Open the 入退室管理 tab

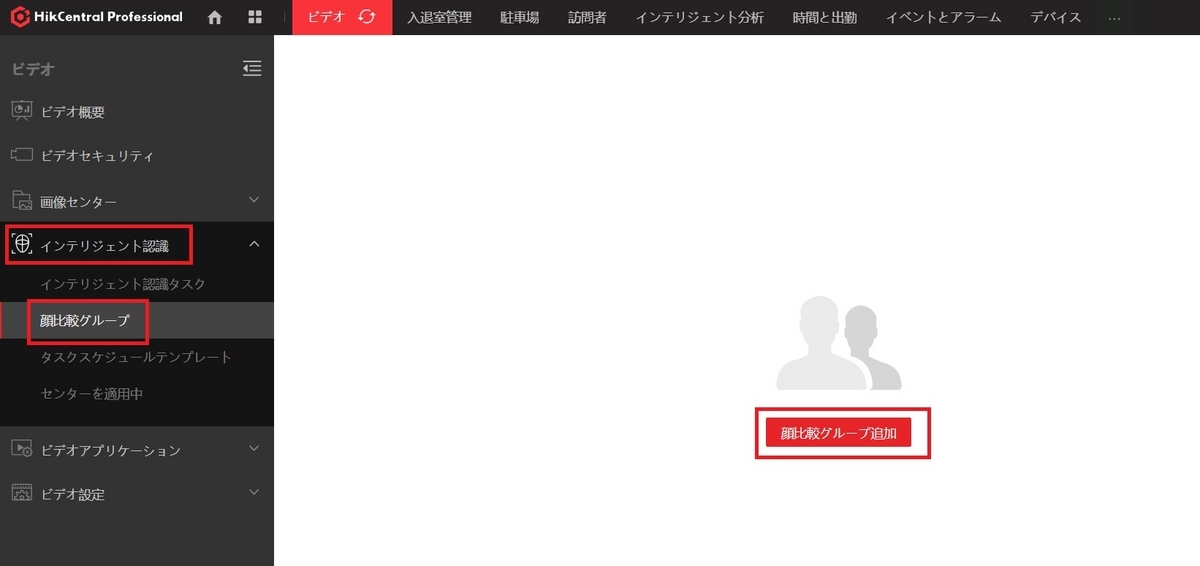click(439, 17)
